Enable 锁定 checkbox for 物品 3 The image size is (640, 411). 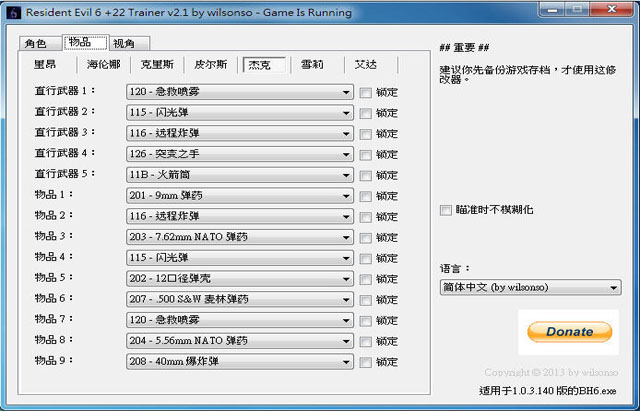click(x=365, y=238)
